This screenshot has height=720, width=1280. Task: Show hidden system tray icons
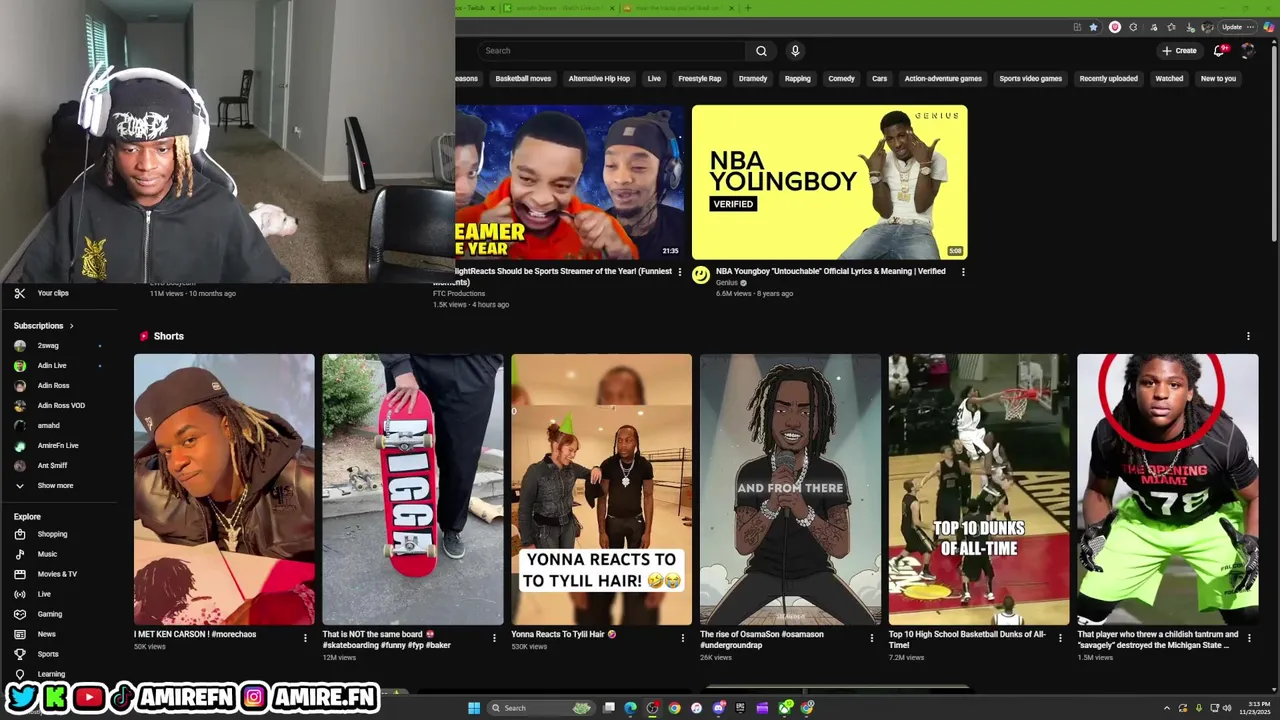tap(1167, 708)
